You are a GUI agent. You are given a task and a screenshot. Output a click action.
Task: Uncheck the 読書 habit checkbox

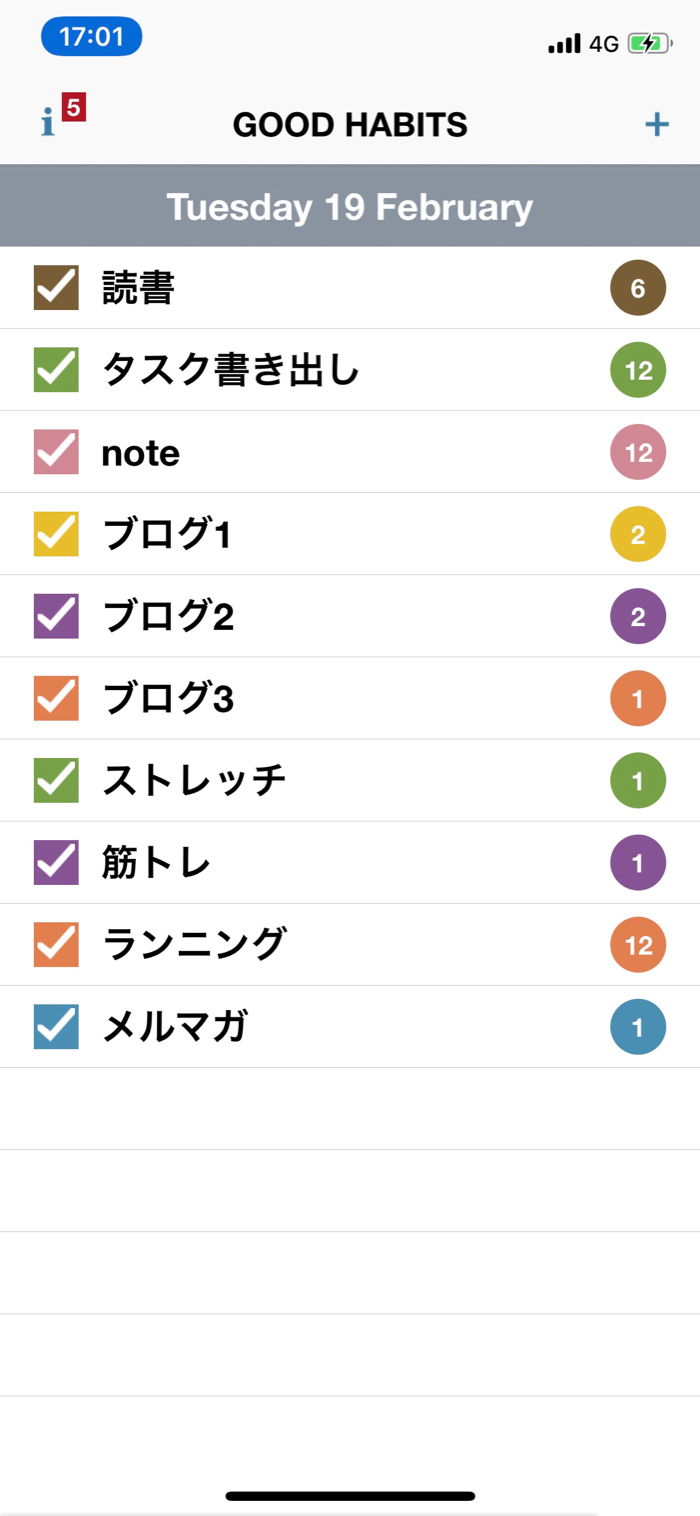(56, 288)
